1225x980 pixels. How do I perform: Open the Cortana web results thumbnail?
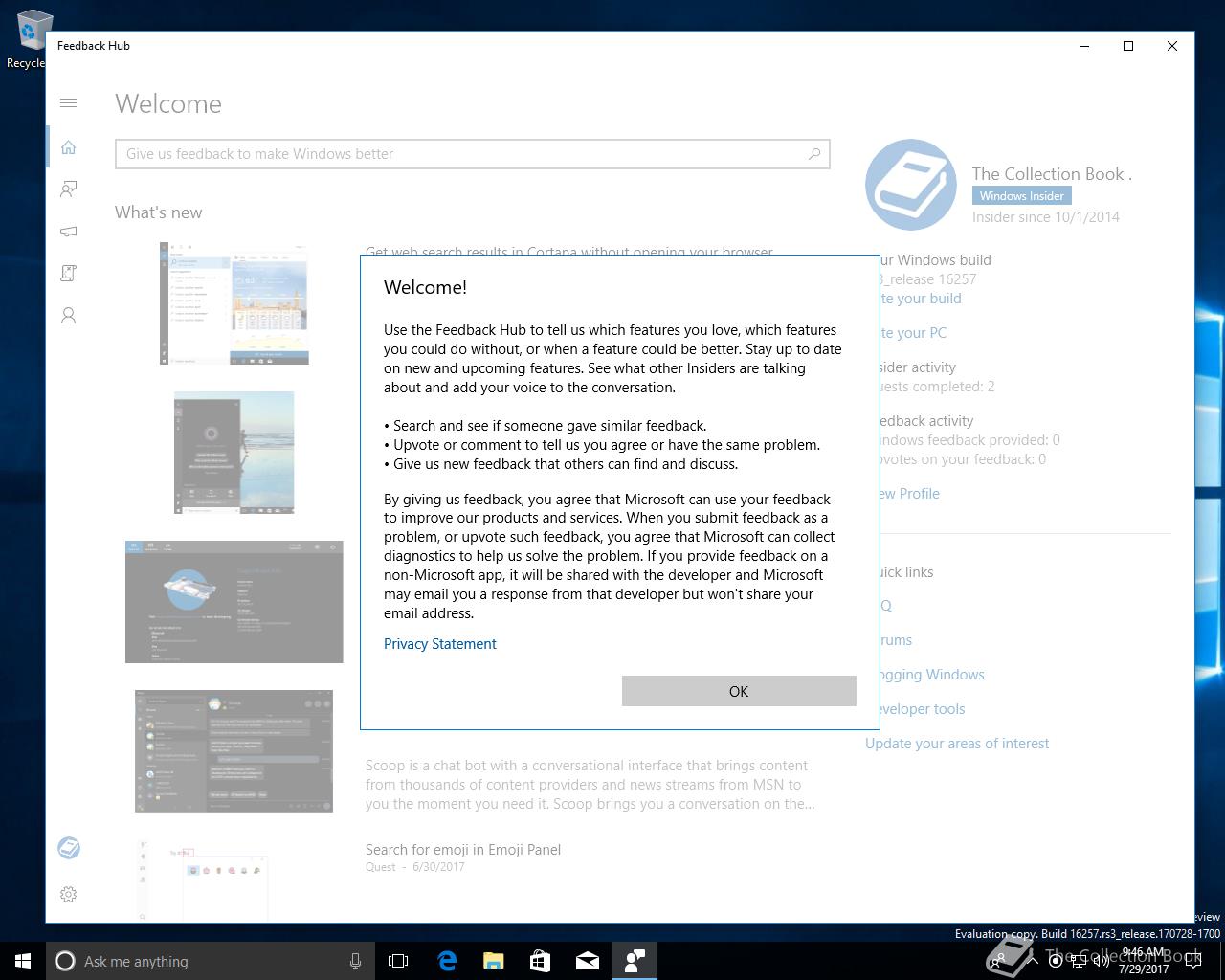click(234, 303)
